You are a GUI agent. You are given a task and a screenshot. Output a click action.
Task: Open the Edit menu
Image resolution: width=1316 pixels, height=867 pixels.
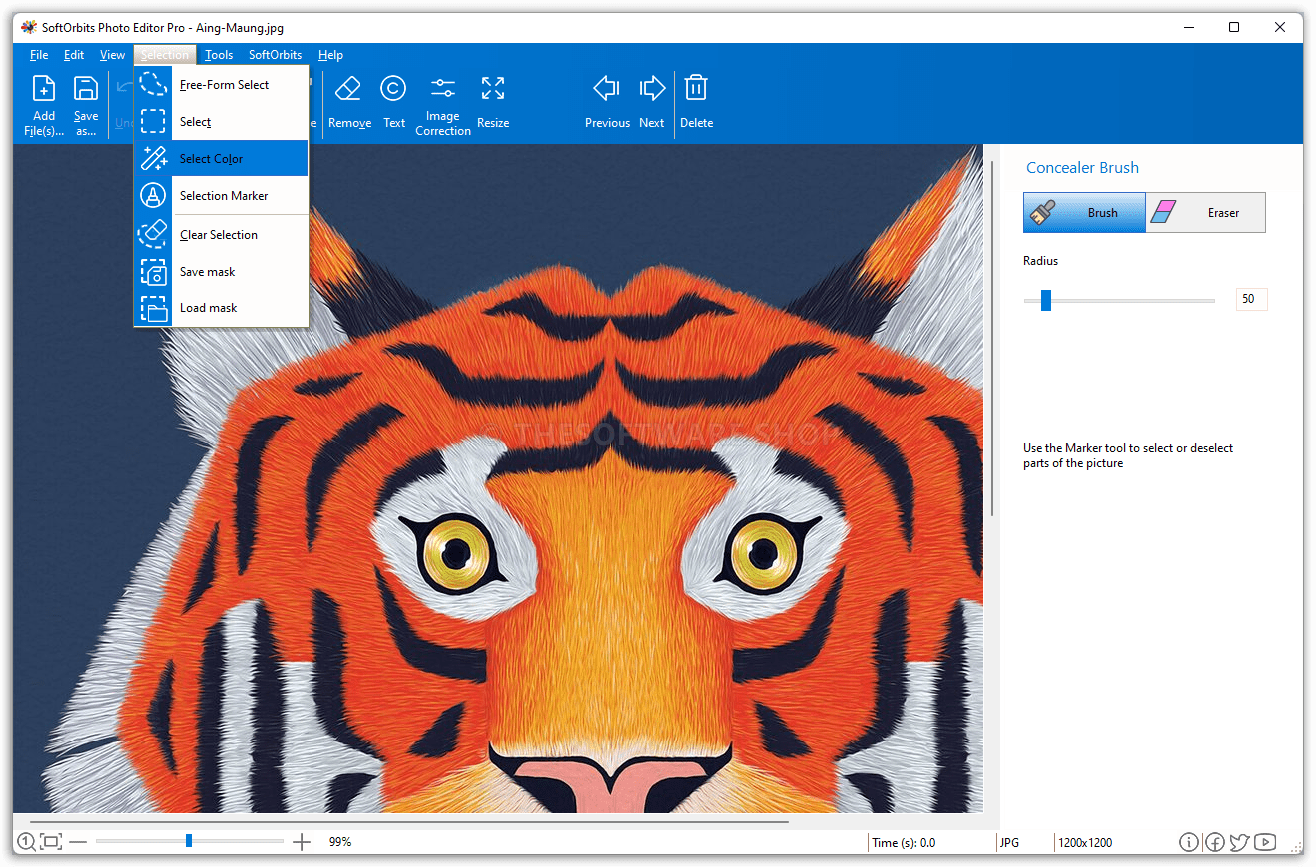click(74, 55)
